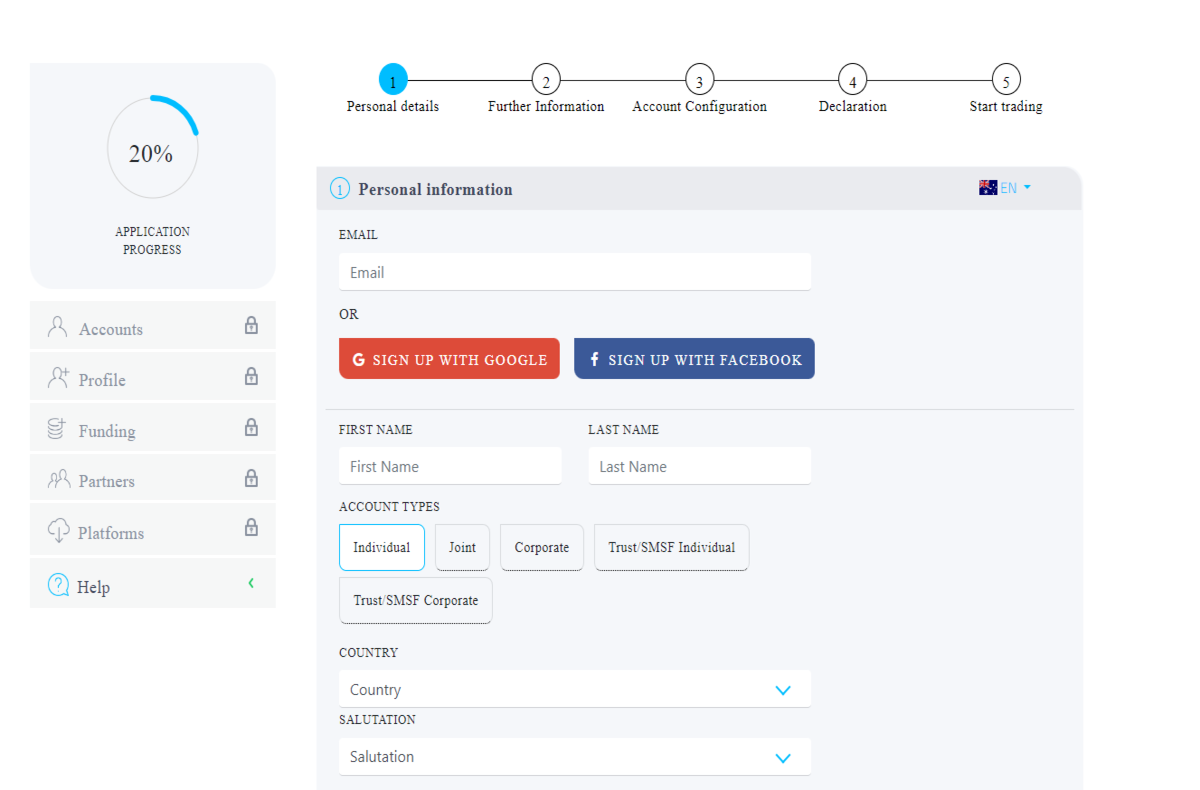Choose Trust/SMSF Corporate account type
This screenshot has width=1200, height=790.
[416, 600]
